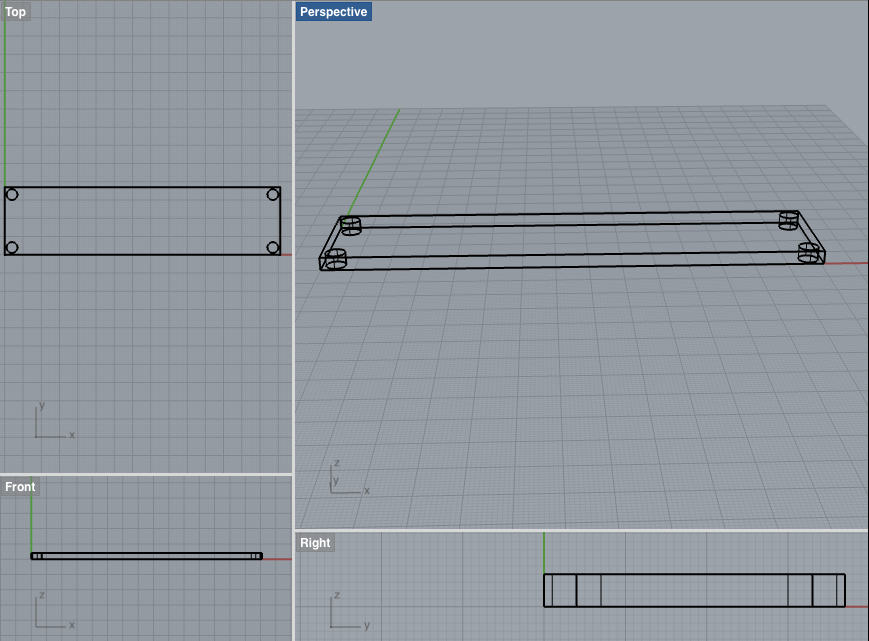This screenshot has width=869, height=641.
Task: Click the axis icon in Front viewport
Action: [x=54, y=611]
